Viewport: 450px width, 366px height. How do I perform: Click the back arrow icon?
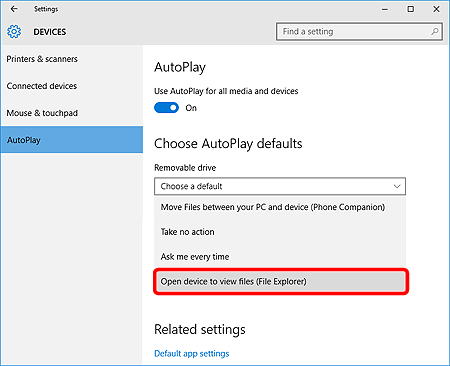pos(14,9)
